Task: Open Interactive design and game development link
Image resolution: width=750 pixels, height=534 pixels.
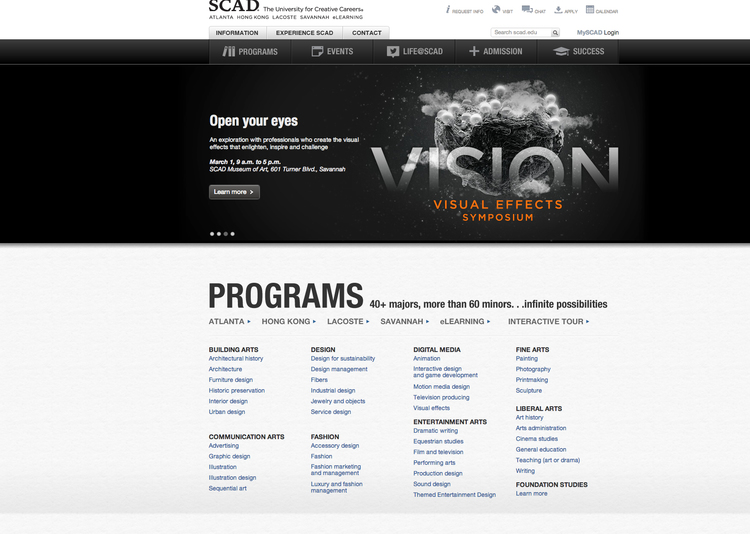Action: [445, 372]
